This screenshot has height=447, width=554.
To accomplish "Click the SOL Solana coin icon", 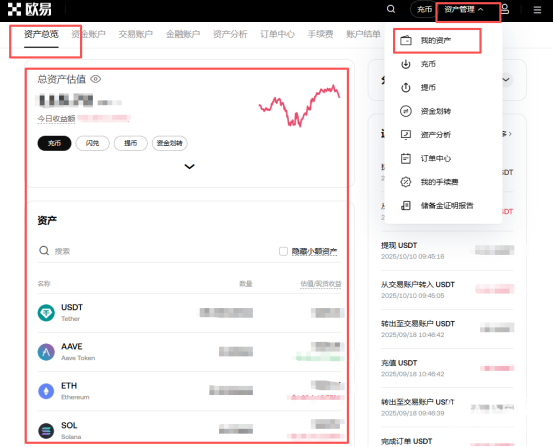I will (46, 431).
